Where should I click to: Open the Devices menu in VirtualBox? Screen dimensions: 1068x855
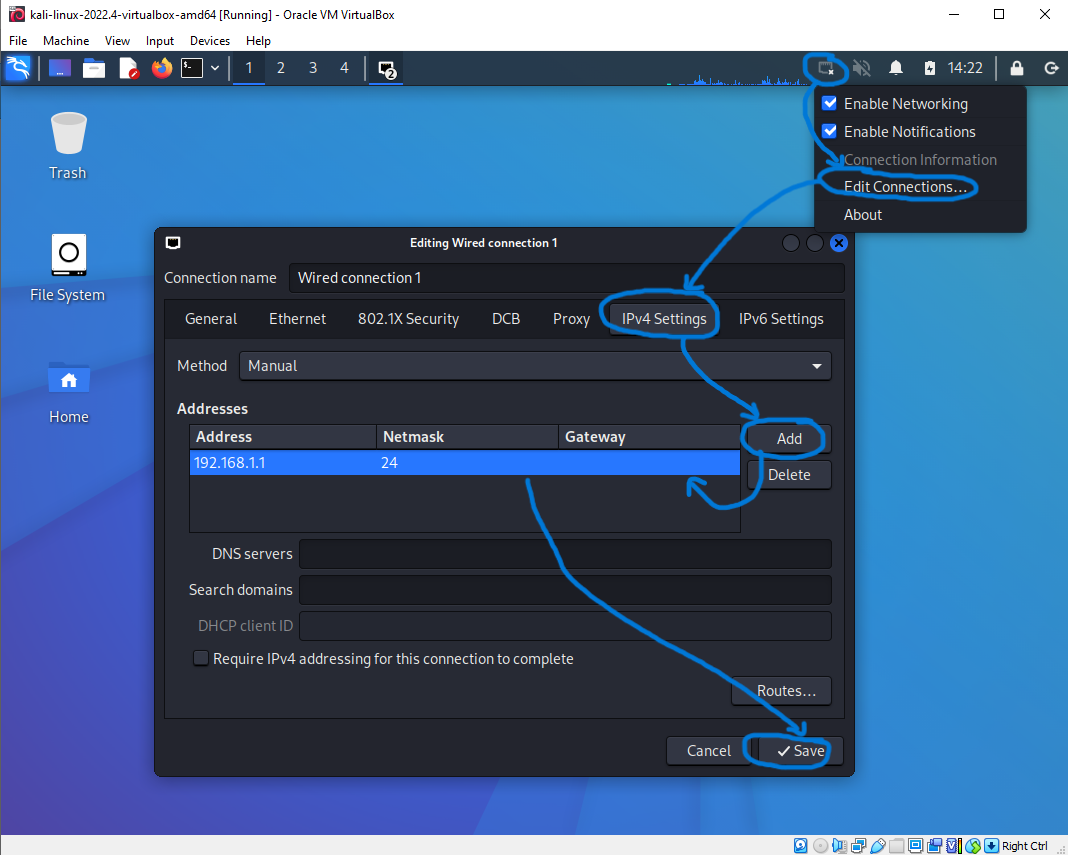(x=209, y=41)
